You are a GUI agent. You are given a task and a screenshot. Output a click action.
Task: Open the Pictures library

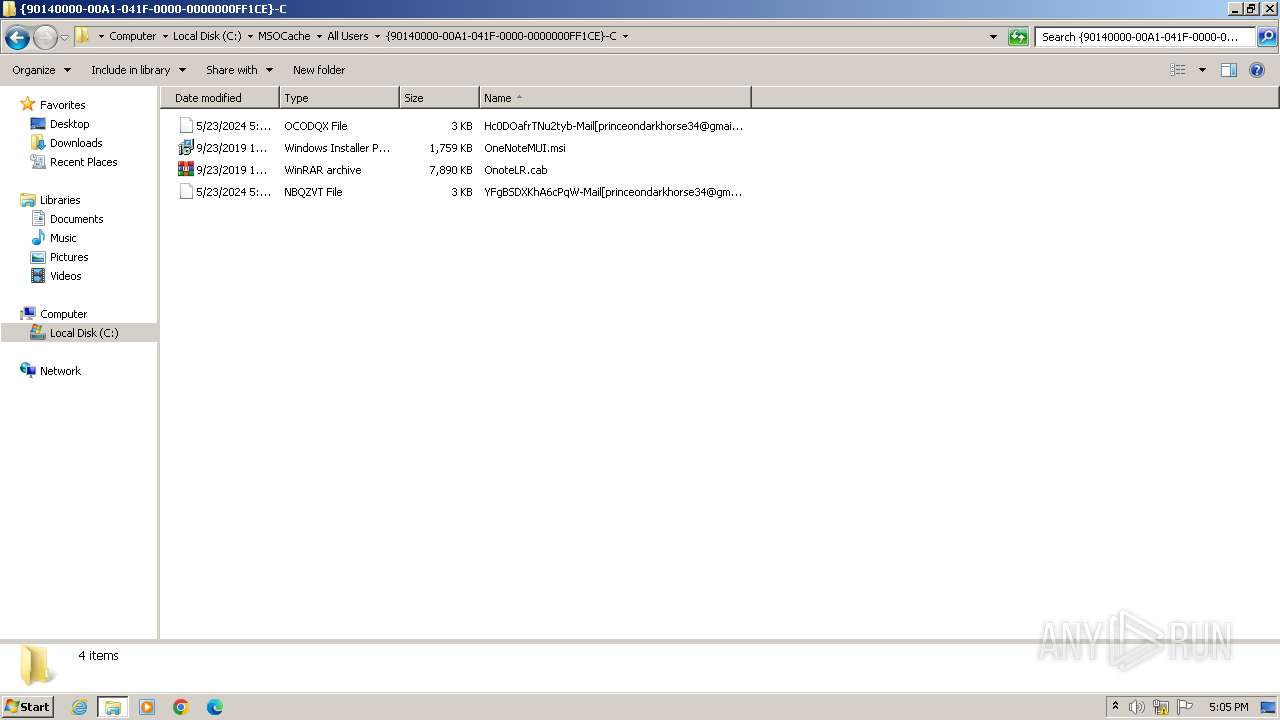coord(69,257)
